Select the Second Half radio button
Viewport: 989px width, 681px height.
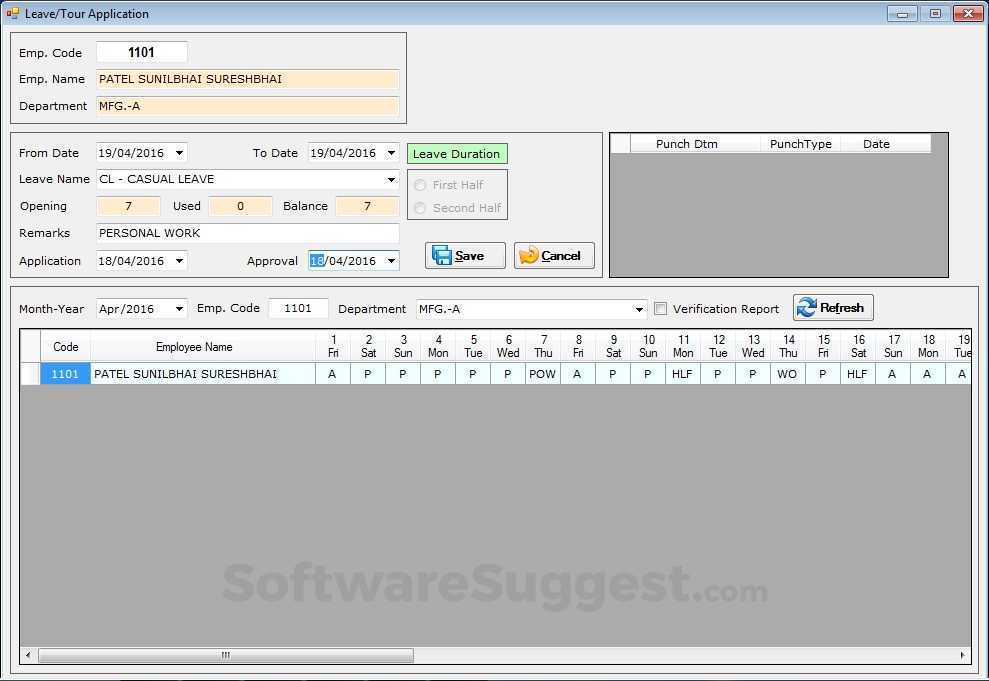pos(421,207)
